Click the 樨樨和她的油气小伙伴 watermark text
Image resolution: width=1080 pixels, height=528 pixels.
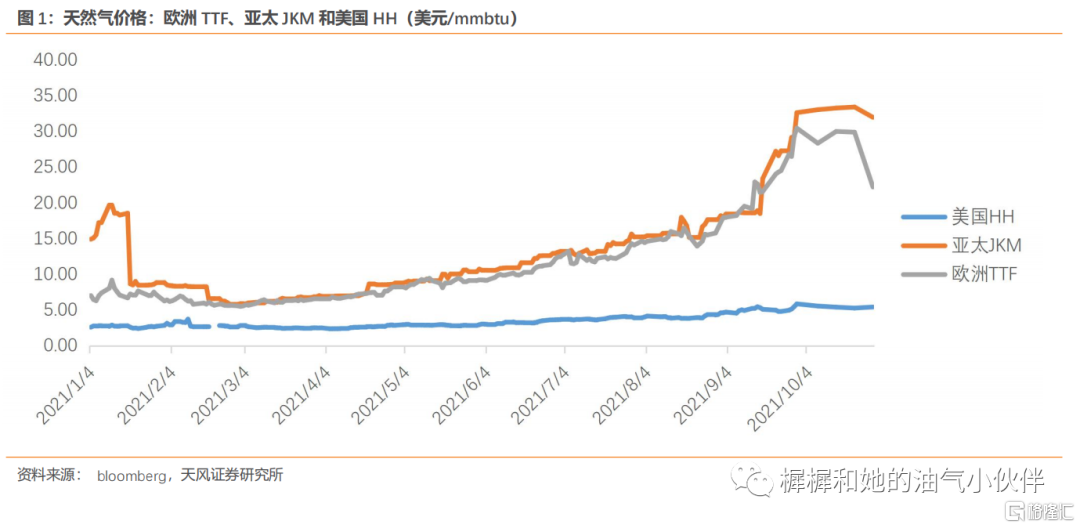coord(910,481)
